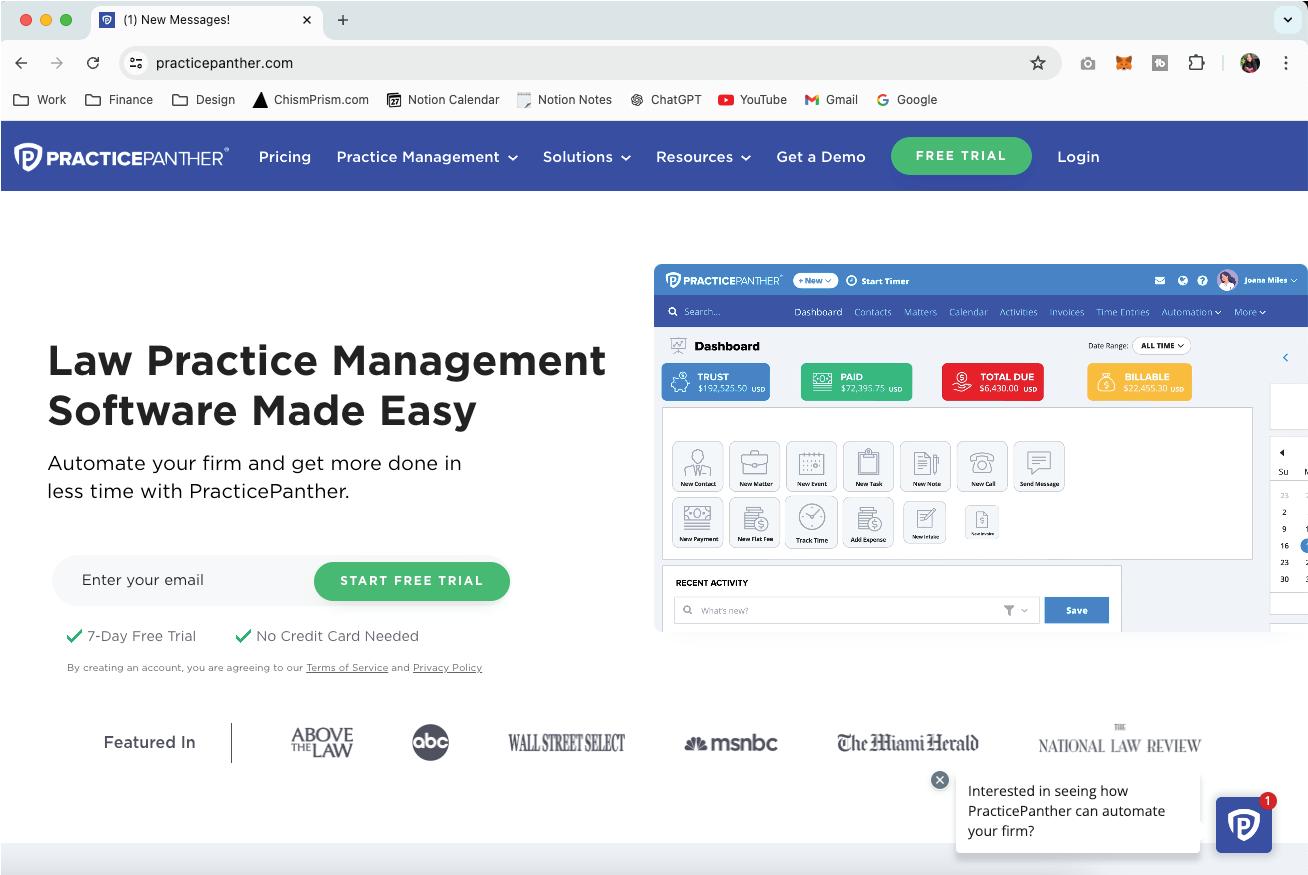The image size is (1308, 875).
Task: Open the Date Range ALL TIME dropdown
Action: coord(1162,346)
